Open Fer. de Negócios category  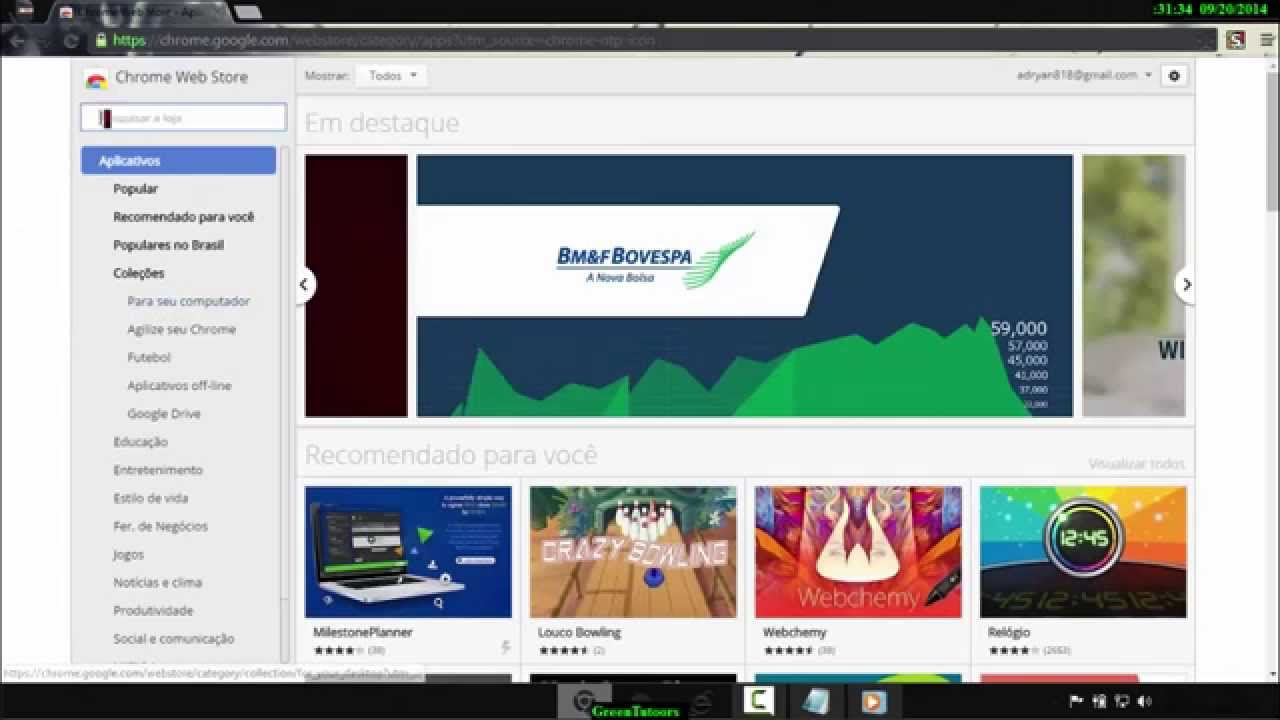click(x=160, y=526)
